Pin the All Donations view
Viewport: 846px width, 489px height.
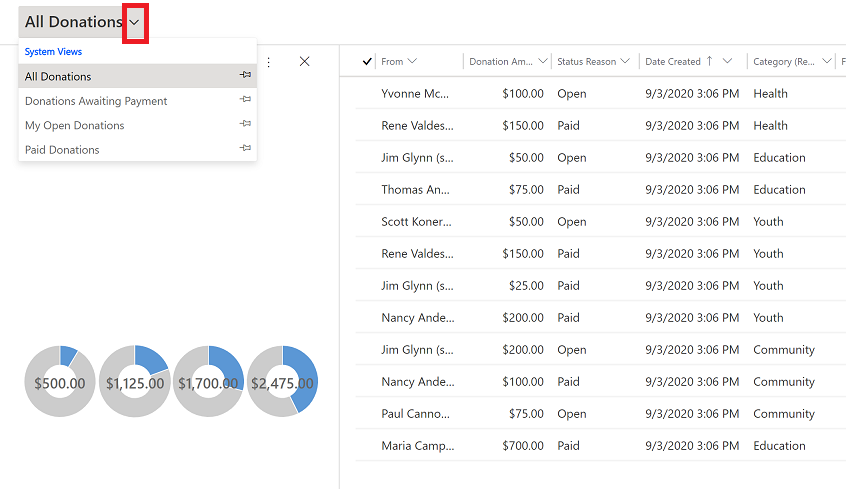click(x=245, y=74)
